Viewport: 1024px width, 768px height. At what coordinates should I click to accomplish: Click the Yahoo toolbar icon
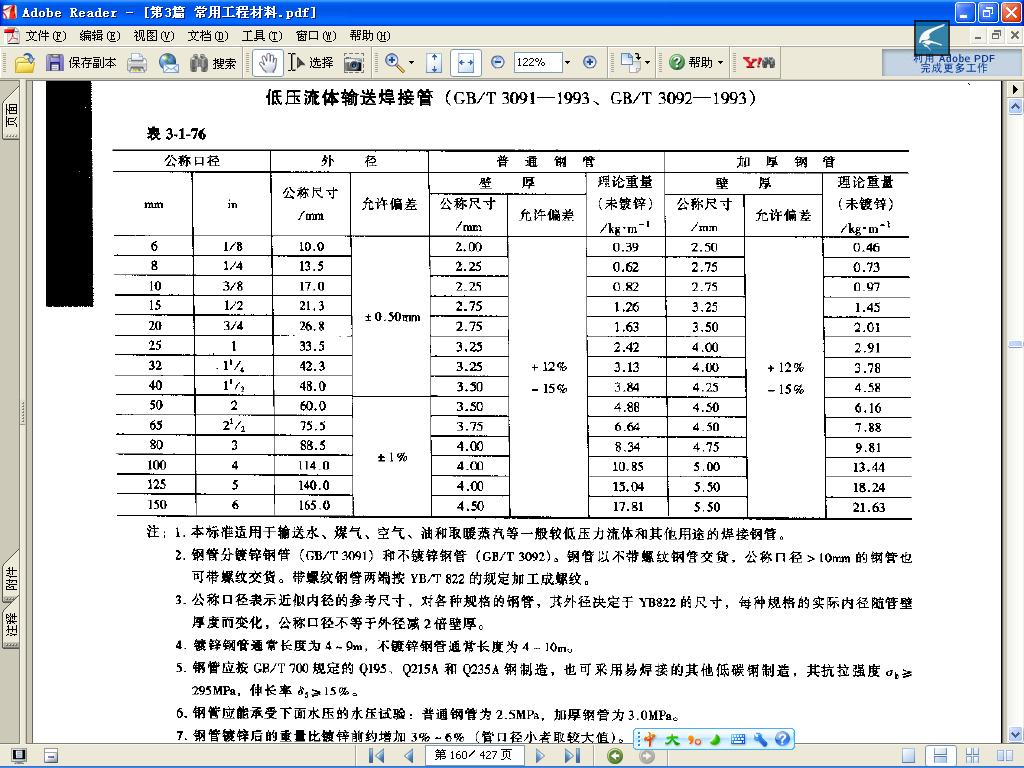[759, 63]
